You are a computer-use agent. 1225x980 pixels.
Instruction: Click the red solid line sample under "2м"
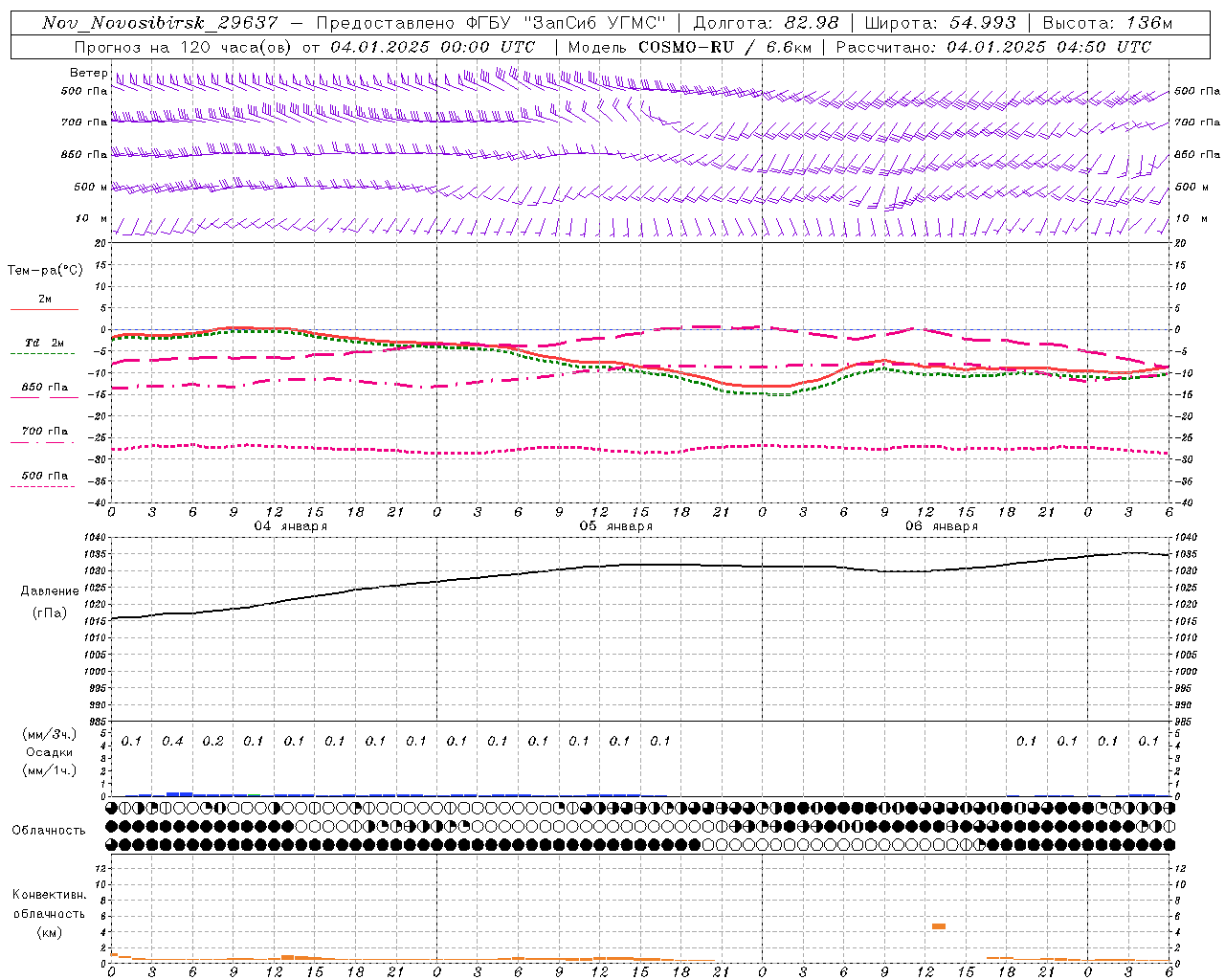click(44, 309)
